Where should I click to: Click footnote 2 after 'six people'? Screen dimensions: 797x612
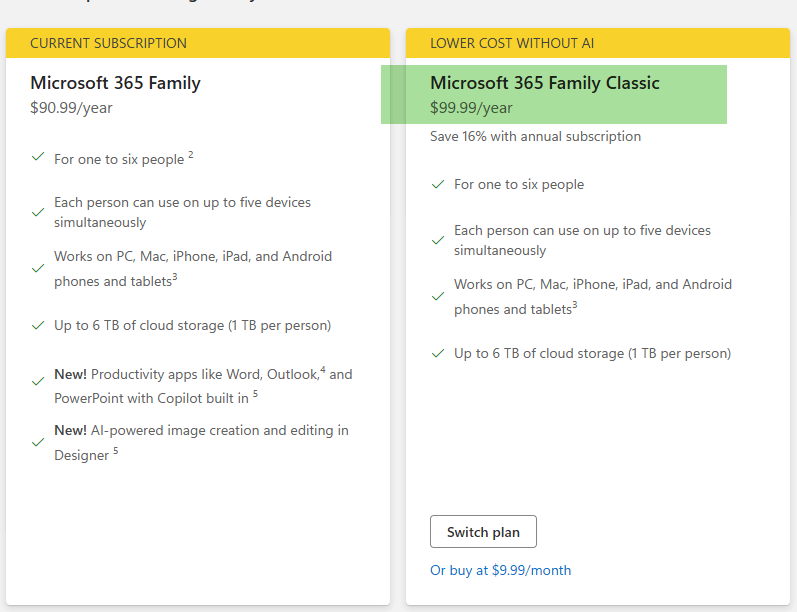191,154
